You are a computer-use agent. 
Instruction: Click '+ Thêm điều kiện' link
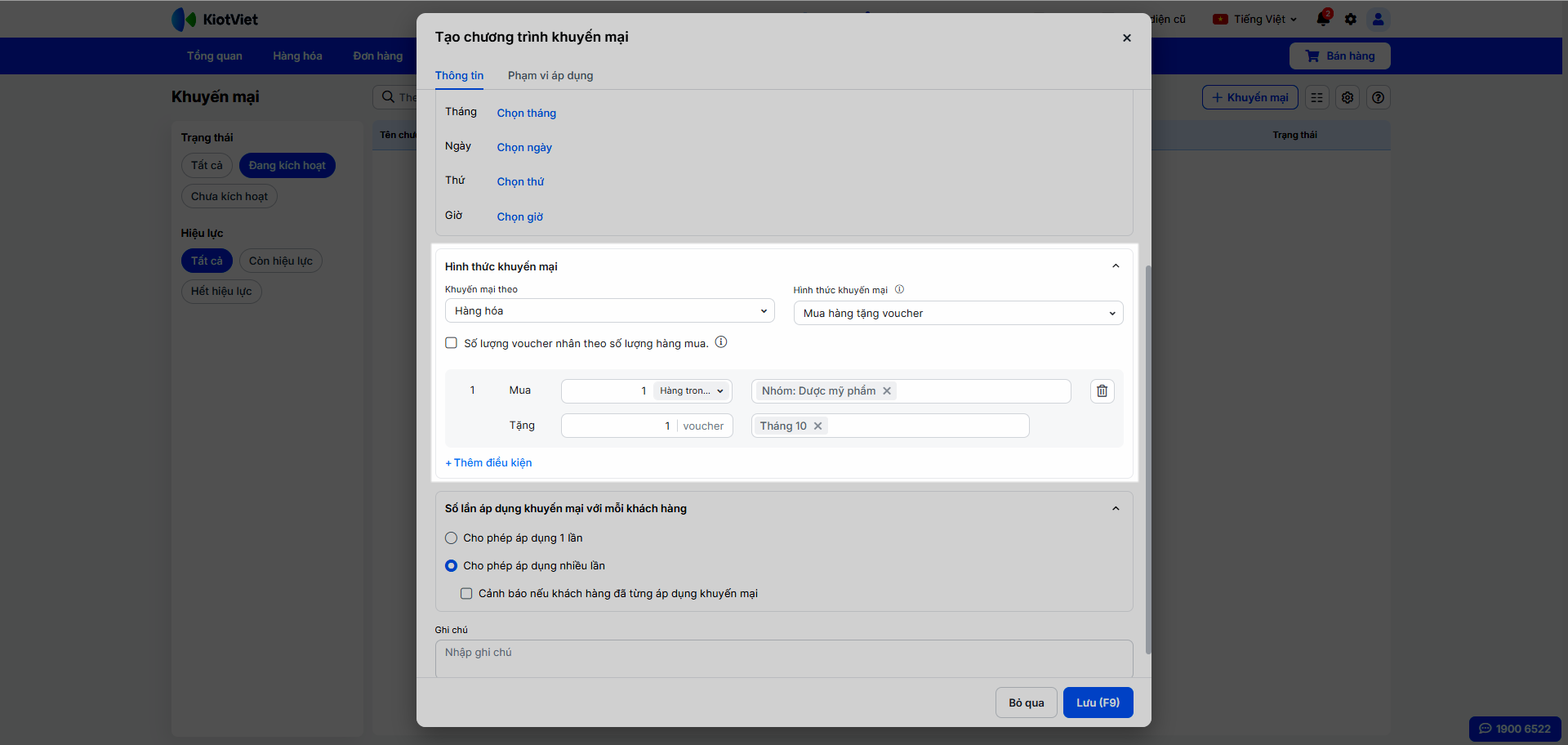[x=488, y=463]
